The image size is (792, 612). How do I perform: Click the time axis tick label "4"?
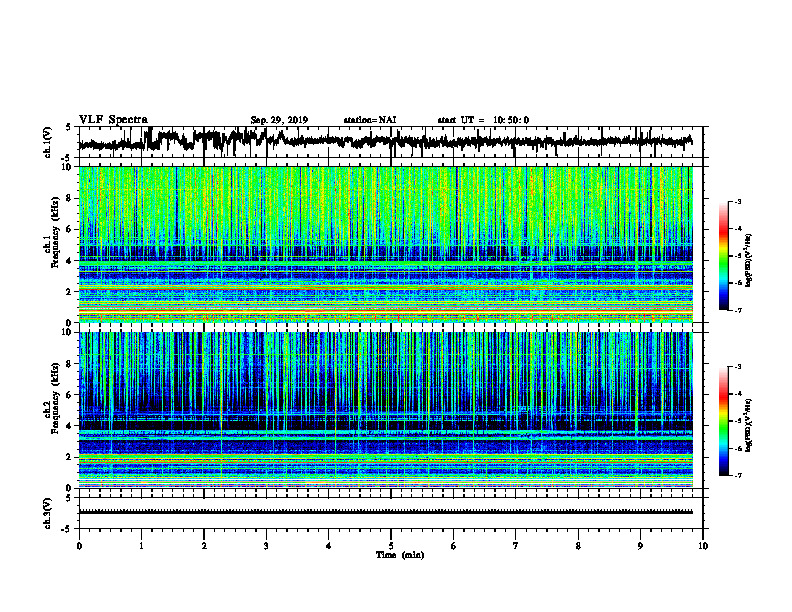(x=329, y=546)
